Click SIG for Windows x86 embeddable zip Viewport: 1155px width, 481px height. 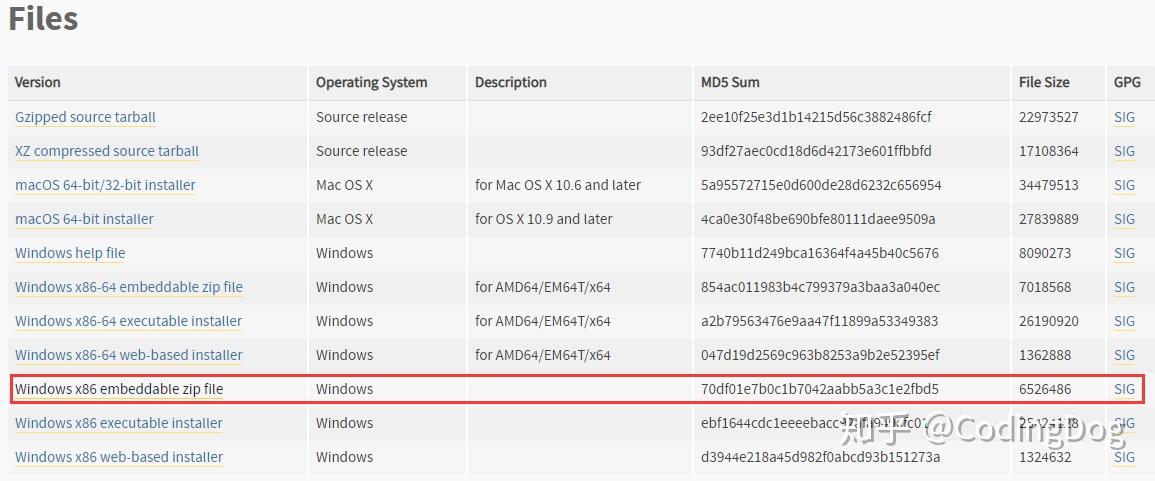[1124, 389]
